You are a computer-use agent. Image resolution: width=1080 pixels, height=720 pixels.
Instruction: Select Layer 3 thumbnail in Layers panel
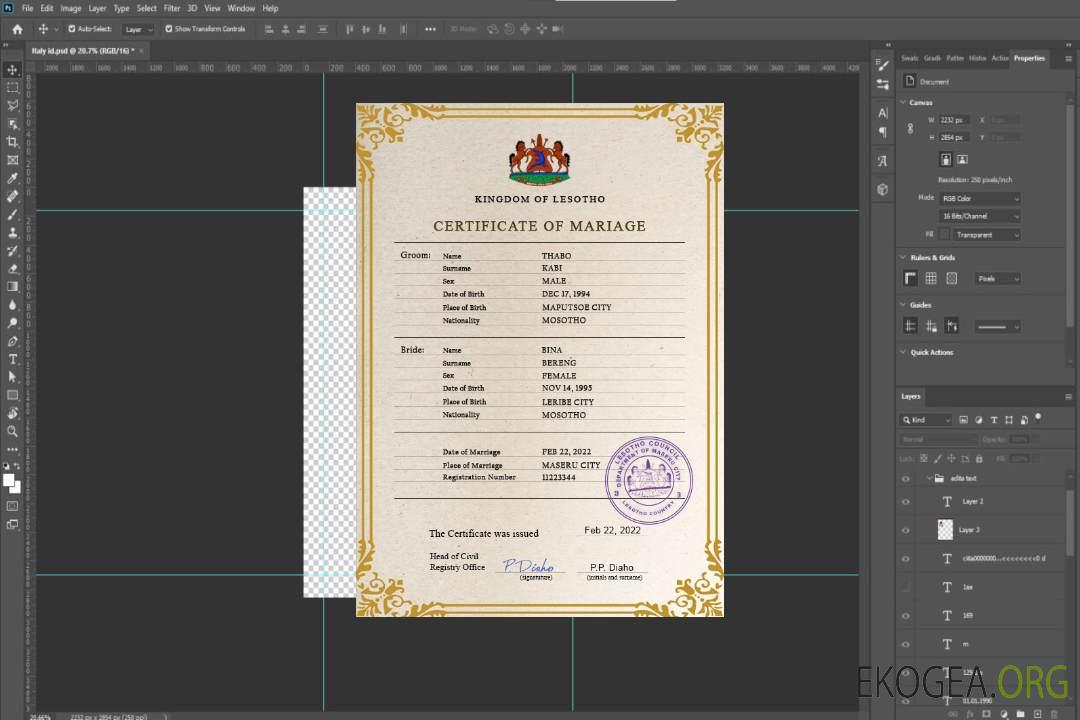point(946,530)
